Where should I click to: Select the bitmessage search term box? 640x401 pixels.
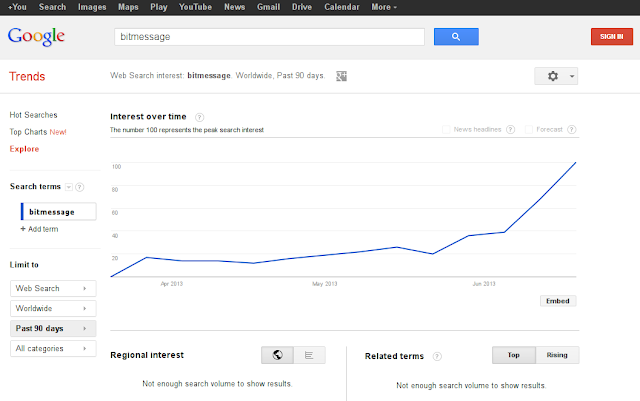[x=59, y=212]
